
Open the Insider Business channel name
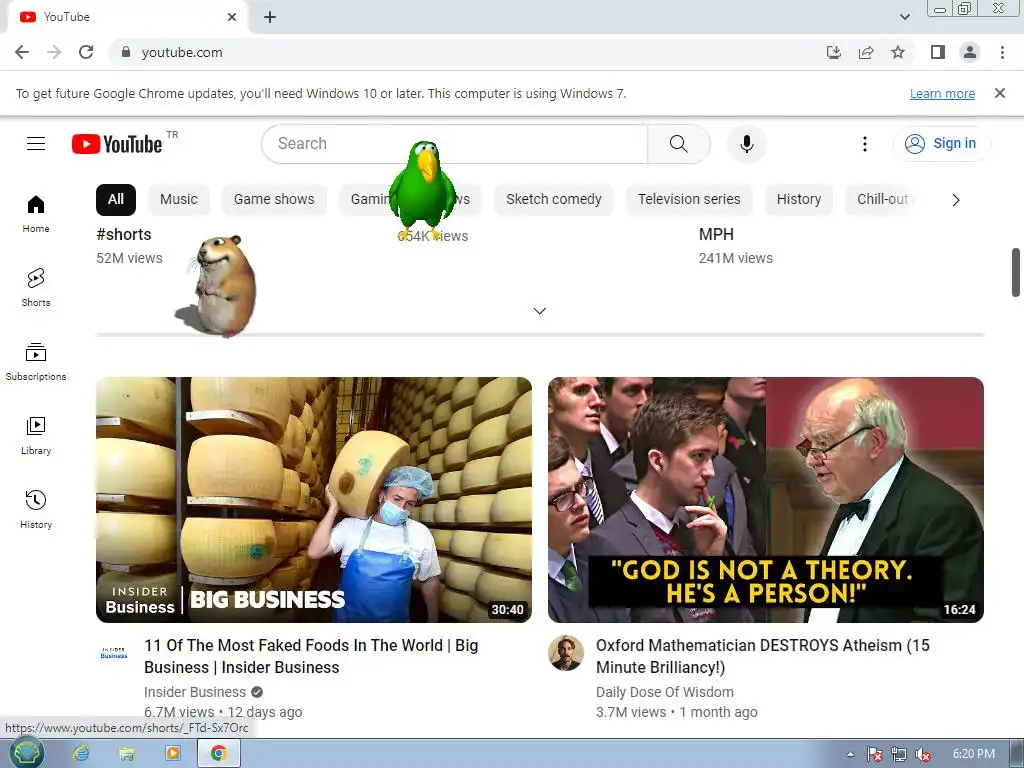(x=195, y=692)
